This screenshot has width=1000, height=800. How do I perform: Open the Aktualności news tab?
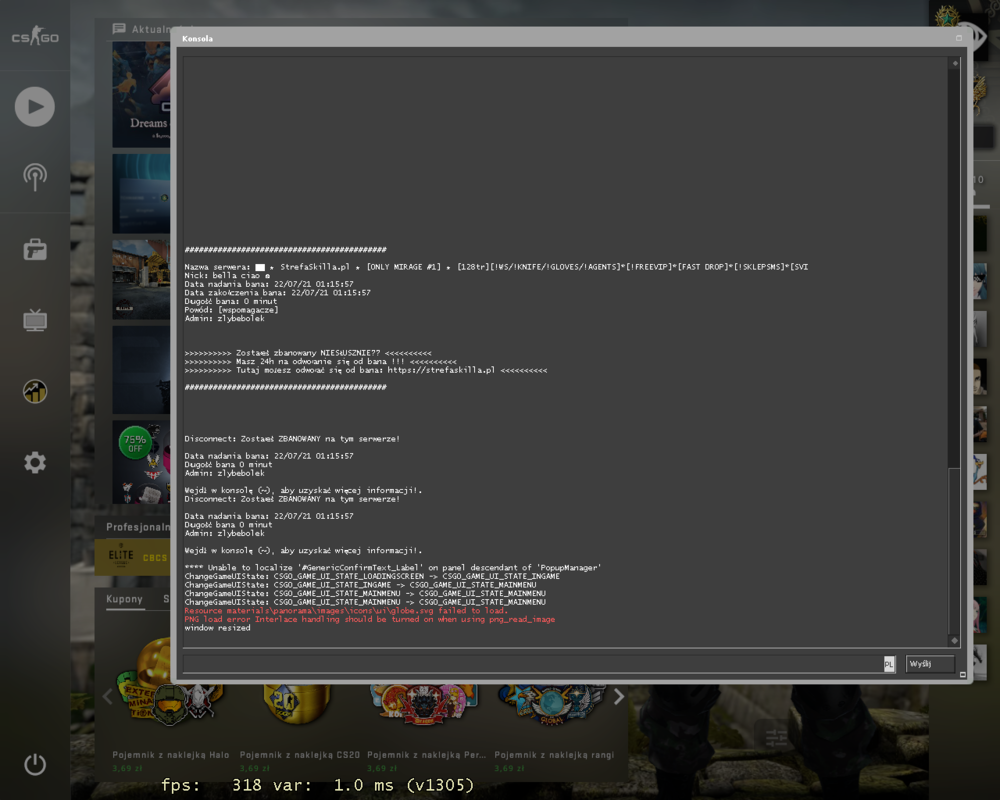click(x=142, y=29)
